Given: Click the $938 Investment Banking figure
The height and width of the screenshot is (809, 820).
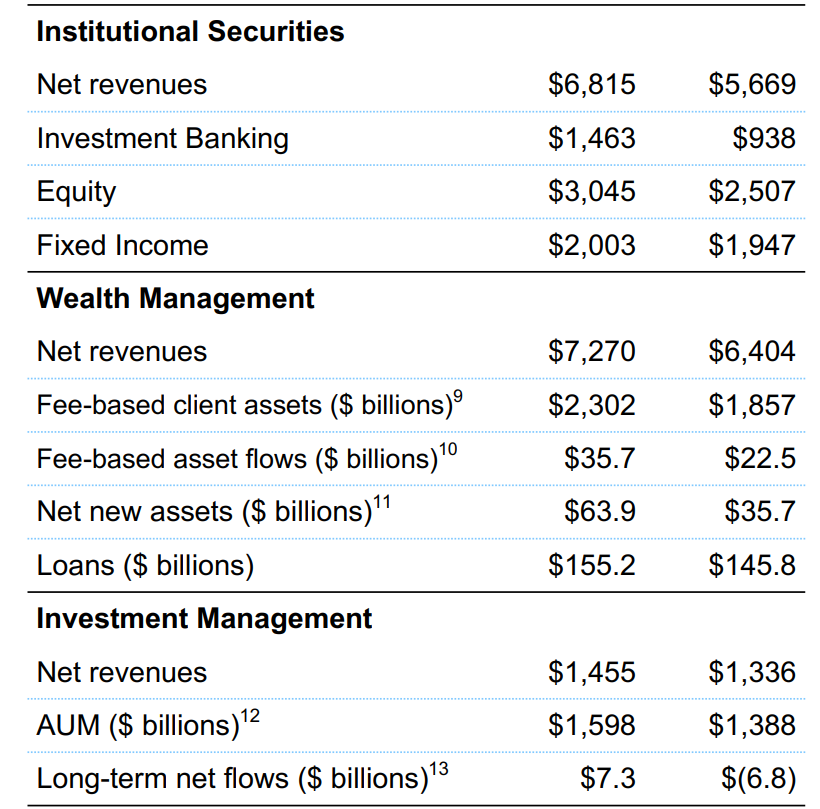Looking at the screenshot, I should pyautogui.click(x=764, y=138).
